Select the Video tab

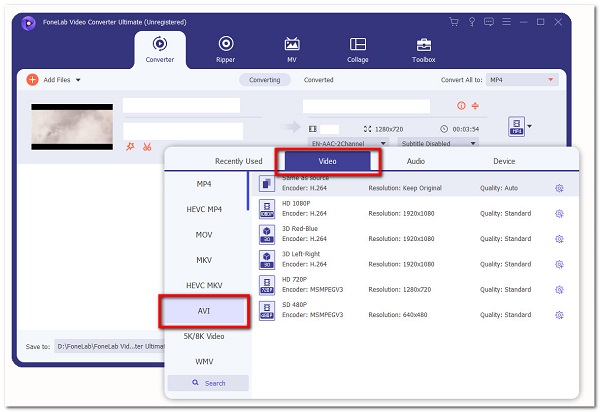(x=328, y=161)
